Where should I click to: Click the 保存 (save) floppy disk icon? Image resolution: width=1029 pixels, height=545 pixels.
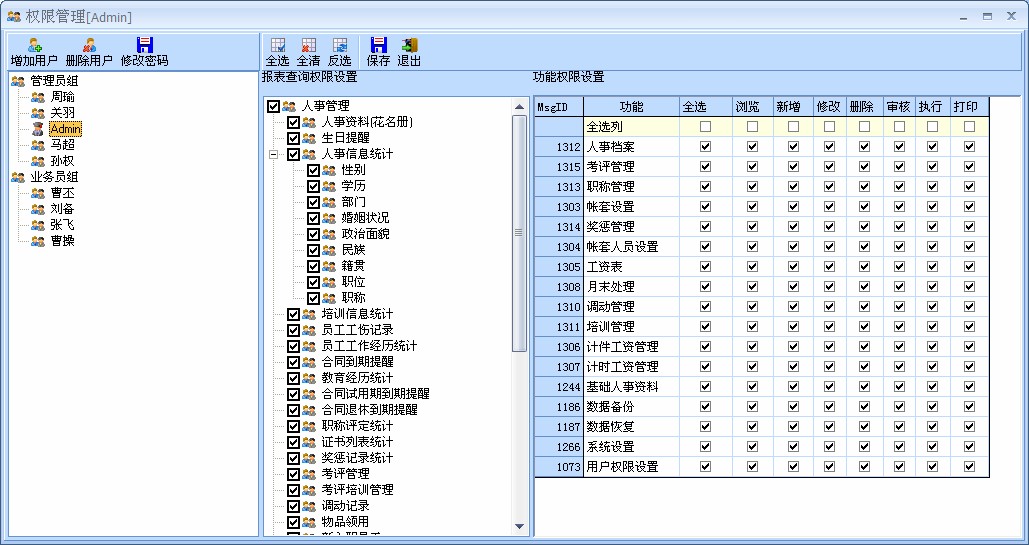coord(378,45)
